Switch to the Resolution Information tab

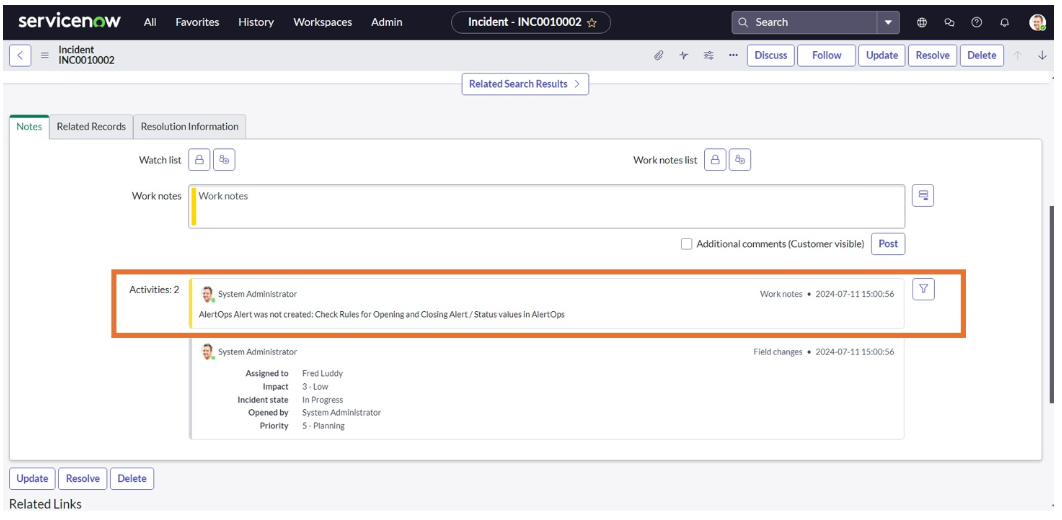(x=190, y=127)
